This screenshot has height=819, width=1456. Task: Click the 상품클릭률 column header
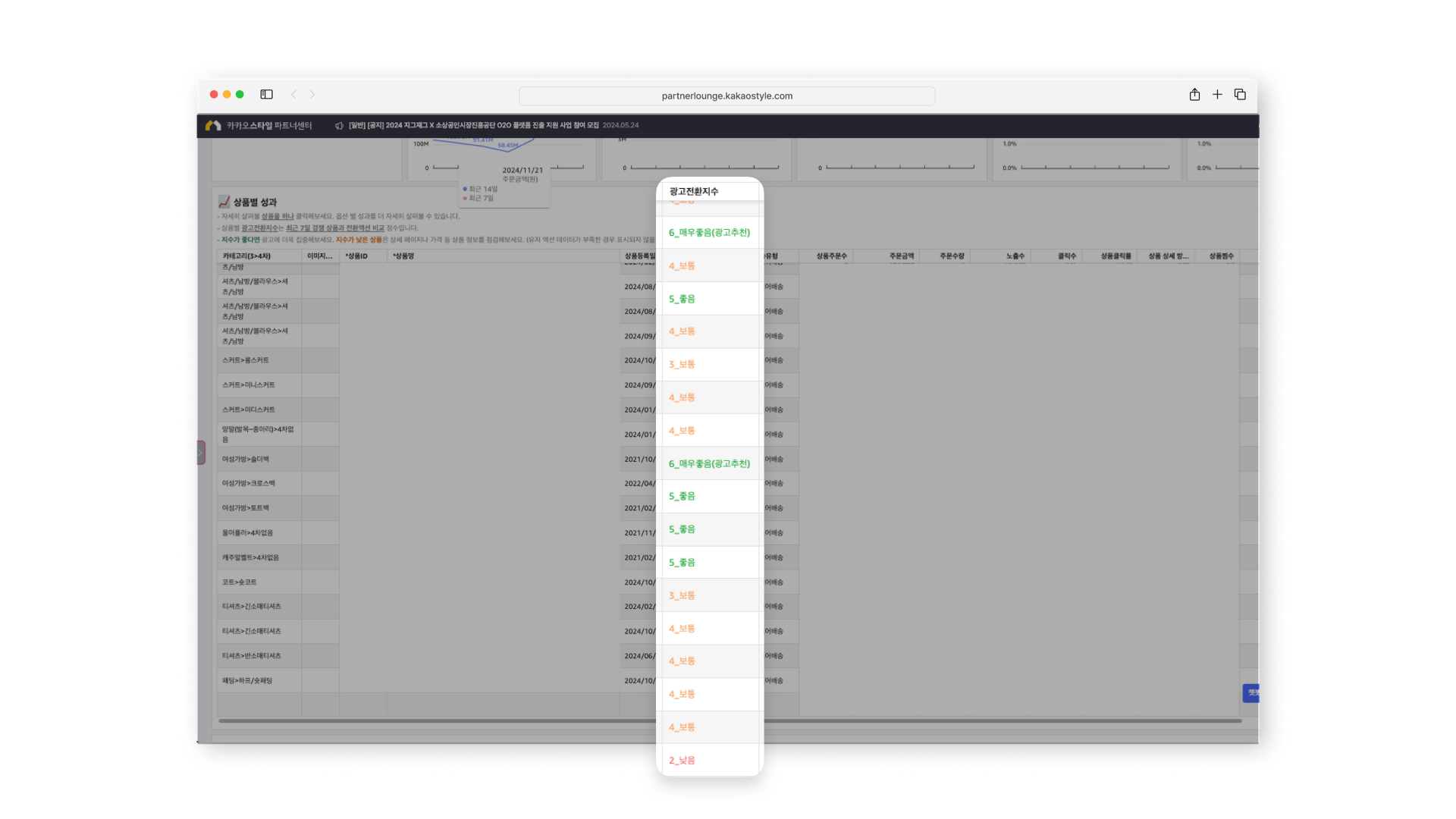click(x=1109, y=256)
